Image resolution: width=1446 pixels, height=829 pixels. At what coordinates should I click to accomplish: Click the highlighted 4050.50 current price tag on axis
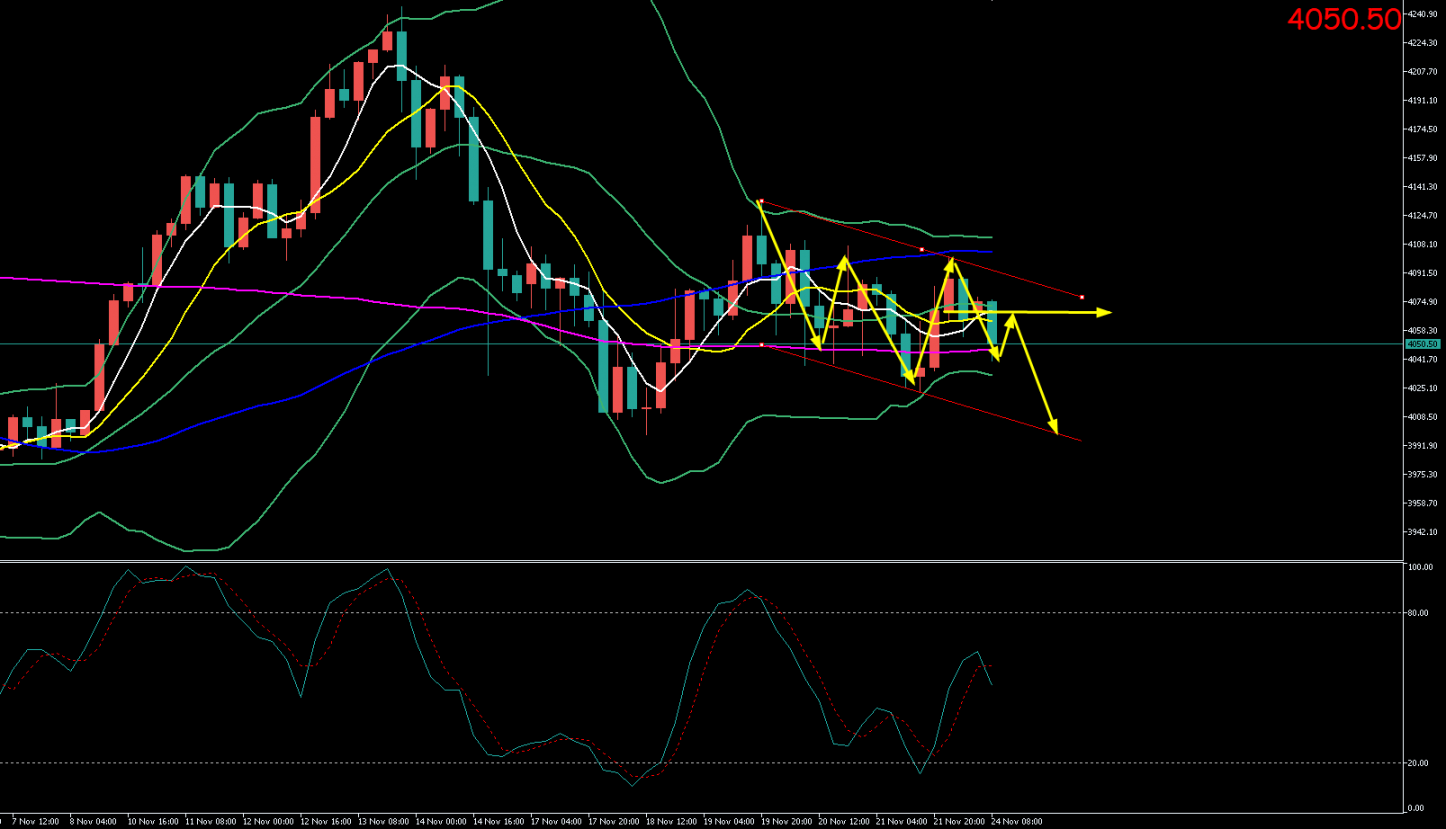[1421, 344]
